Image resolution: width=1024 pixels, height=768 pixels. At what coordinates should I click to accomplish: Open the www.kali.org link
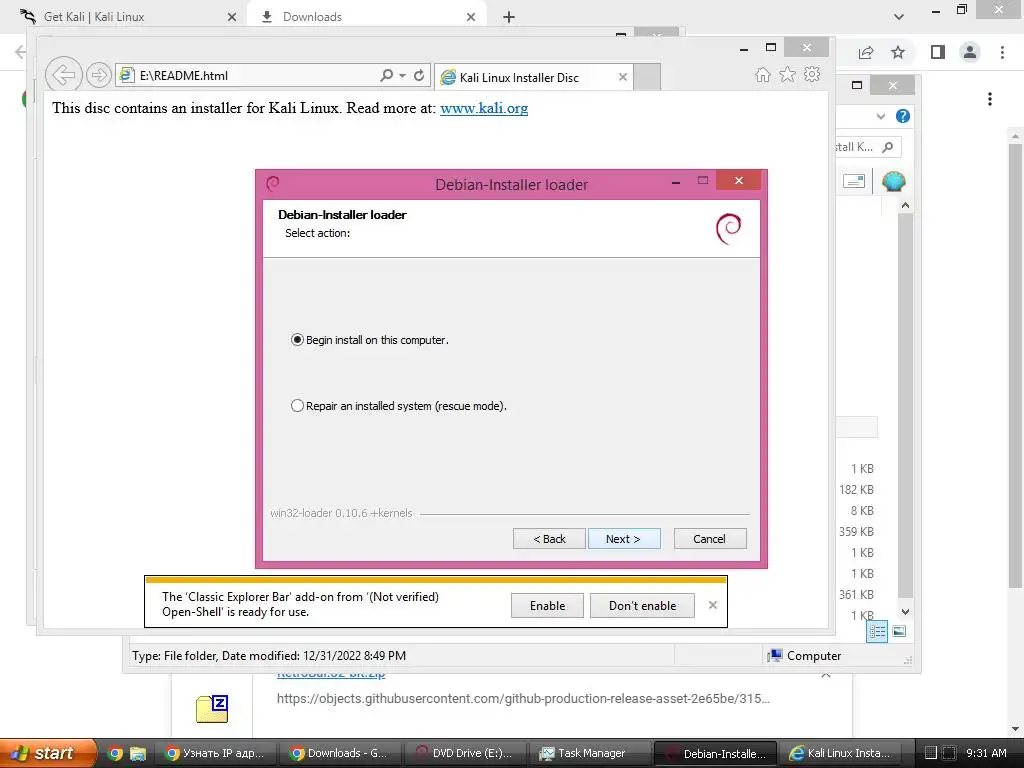484,108
